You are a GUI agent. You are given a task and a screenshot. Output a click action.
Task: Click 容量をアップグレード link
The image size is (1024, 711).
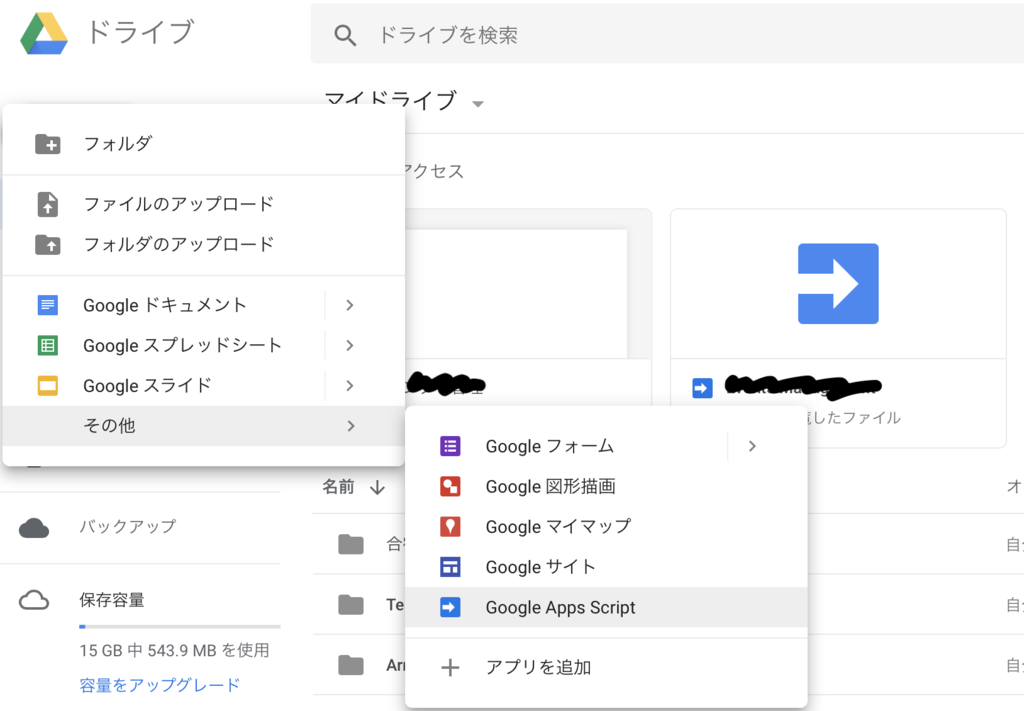point(160,685)
